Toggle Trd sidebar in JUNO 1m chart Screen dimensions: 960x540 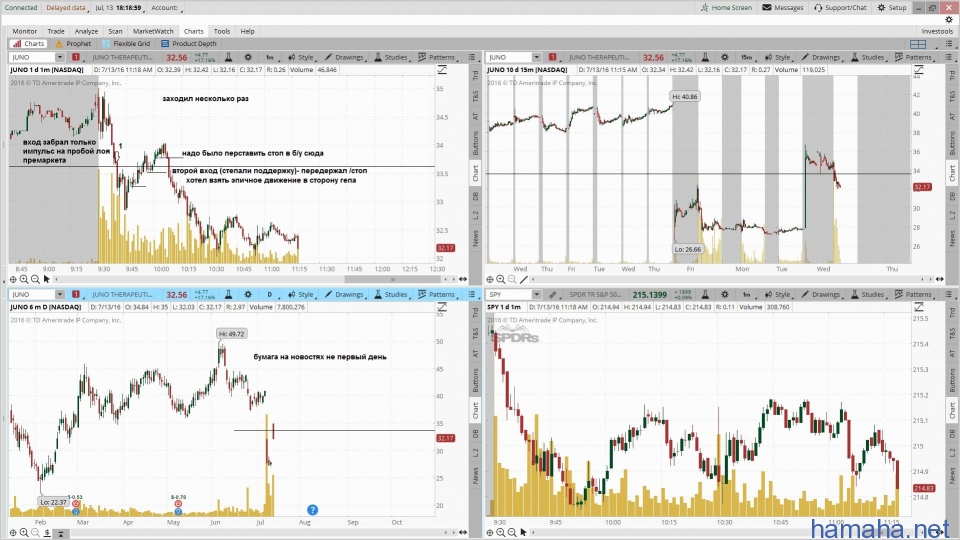point(475,75)
